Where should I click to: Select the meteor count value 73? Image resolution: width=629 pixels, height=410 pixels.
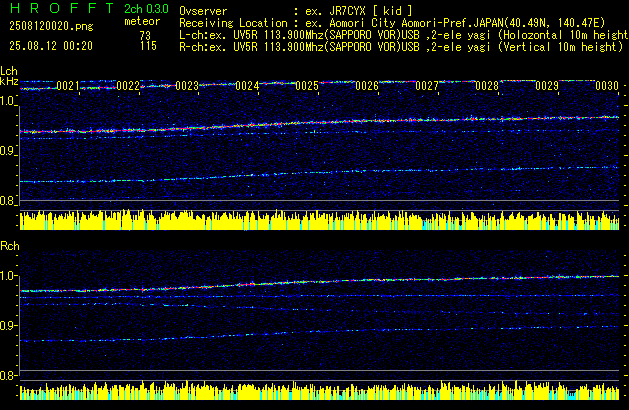coord(145,35)
